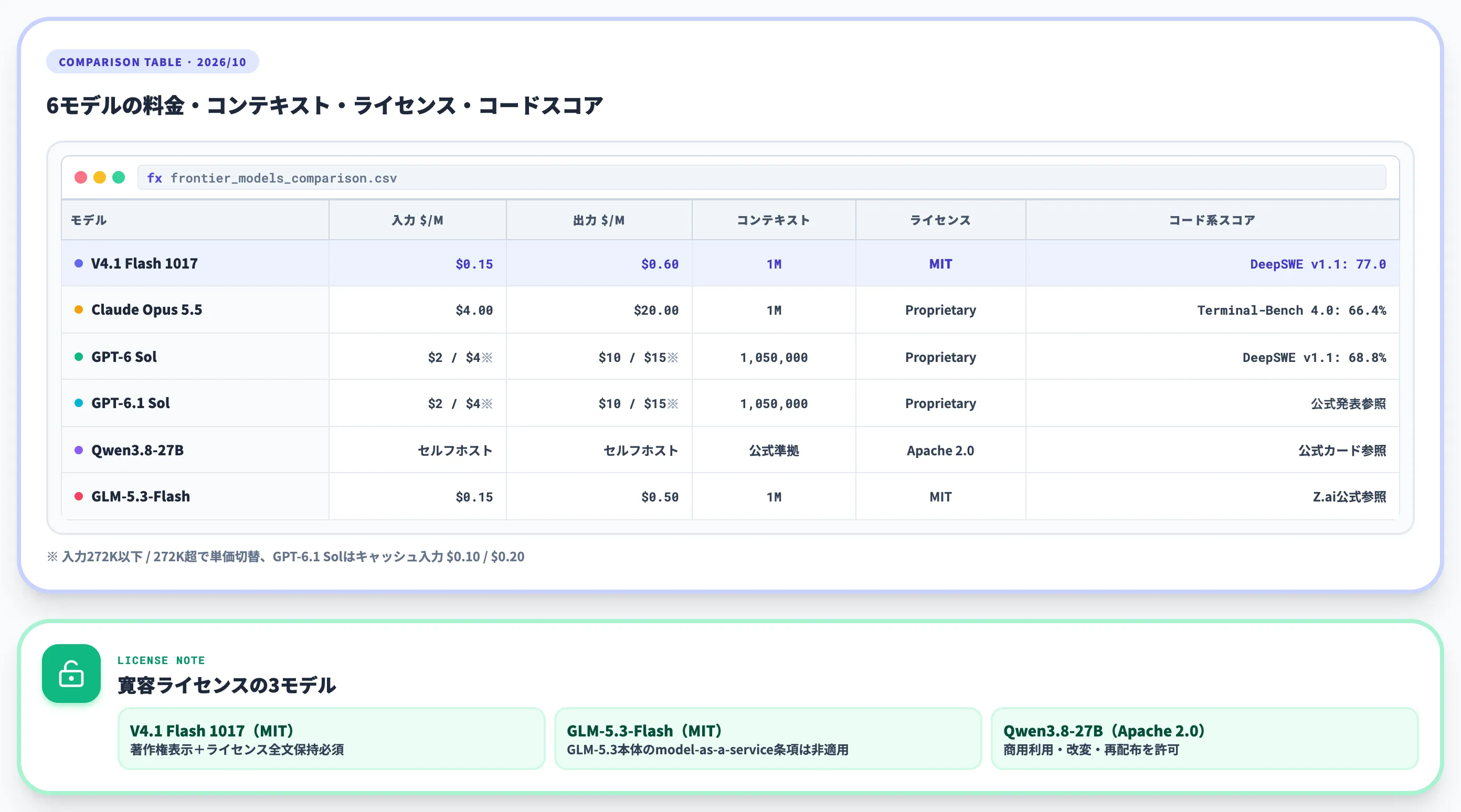Select the GPT-6.1 Sol row name
This screenshot has height=812, width=1461.
(x=131, y=403)
